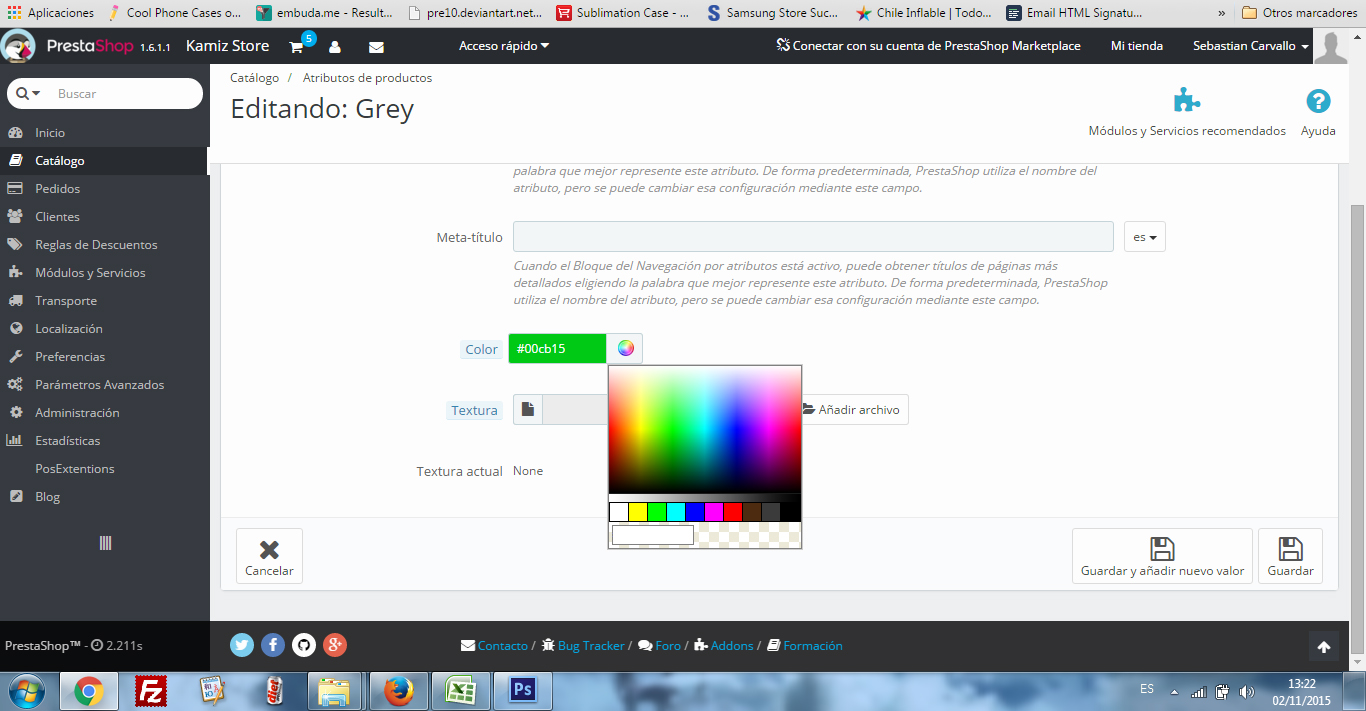
Task: Open Sebastian Carvallo account dropdown
Action: 1250,46
